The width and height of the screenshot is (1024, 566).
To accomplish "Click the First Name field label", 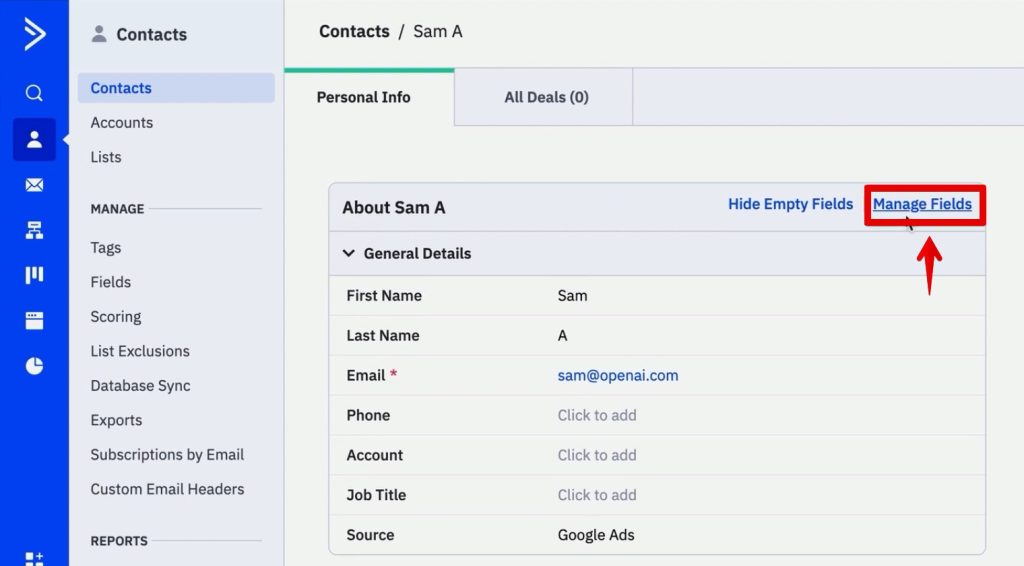I will [384, 296].
